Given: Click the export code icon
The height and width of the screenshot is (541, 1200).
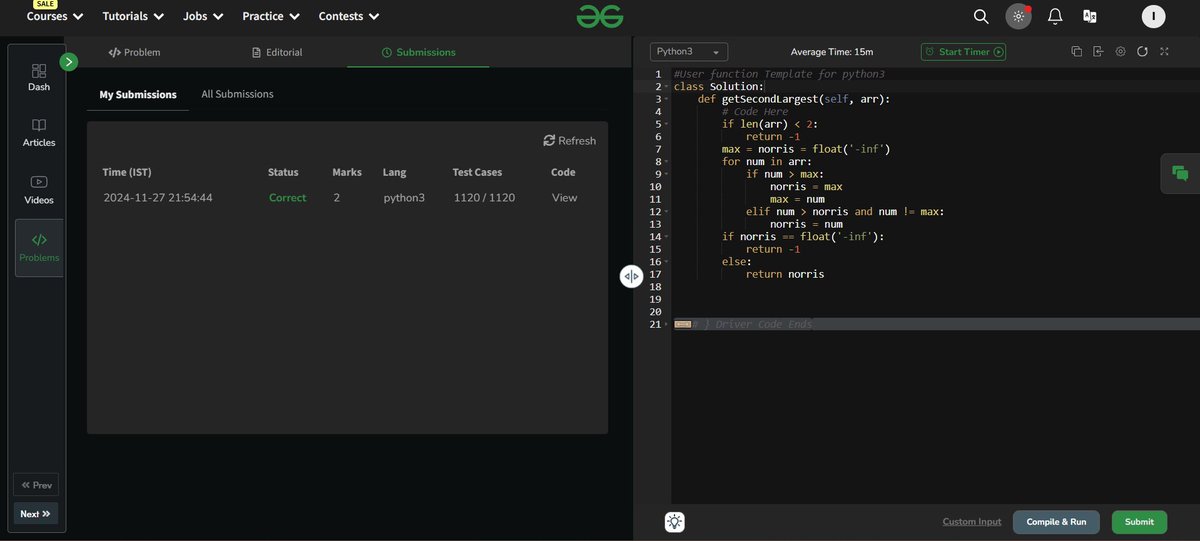Looking at the screenshot, I should [1098, 52].
